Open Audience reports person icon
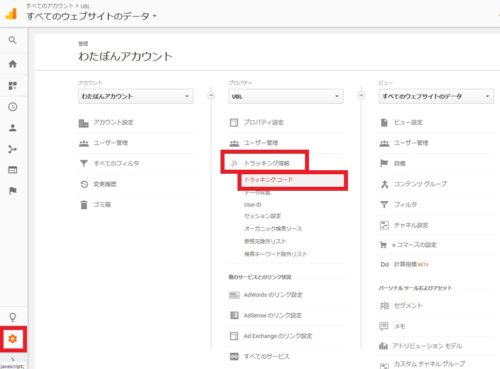 pos(12,128)
